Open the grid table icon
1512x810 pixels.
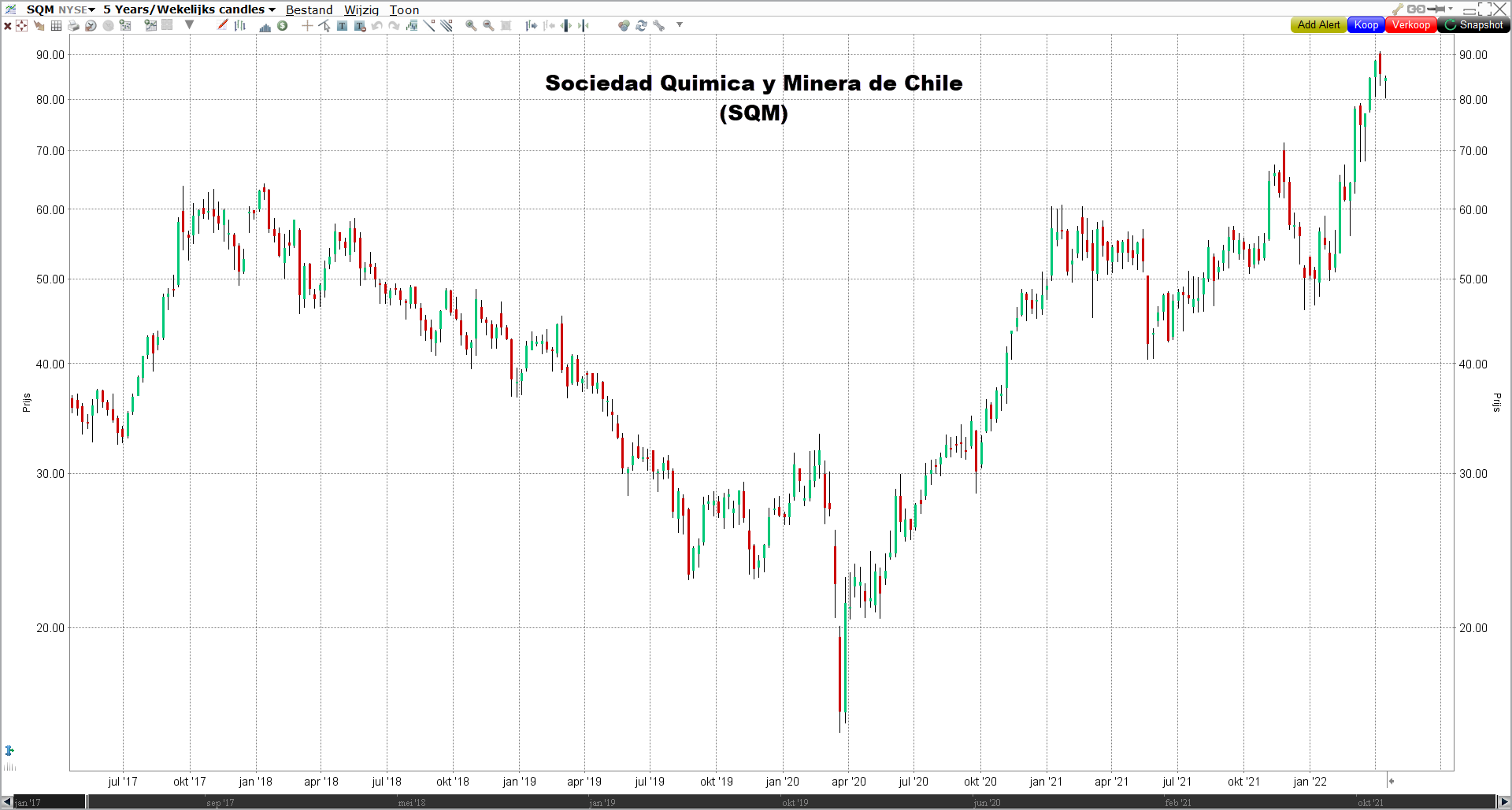[x=56, y=25]
